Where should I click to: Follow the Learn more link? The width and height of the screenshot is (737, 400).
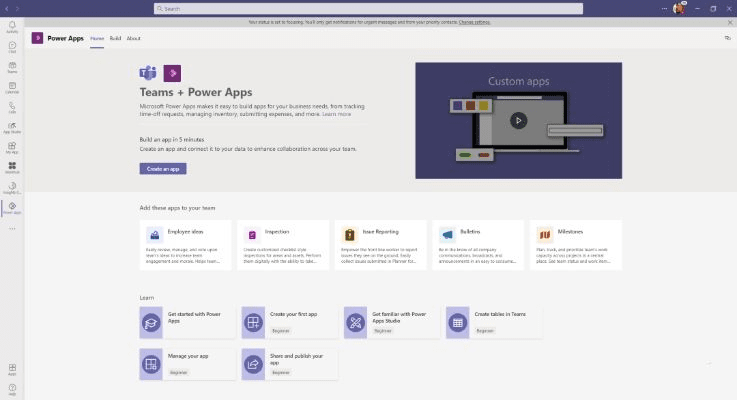pyautogui.click(x=336, y=114)
